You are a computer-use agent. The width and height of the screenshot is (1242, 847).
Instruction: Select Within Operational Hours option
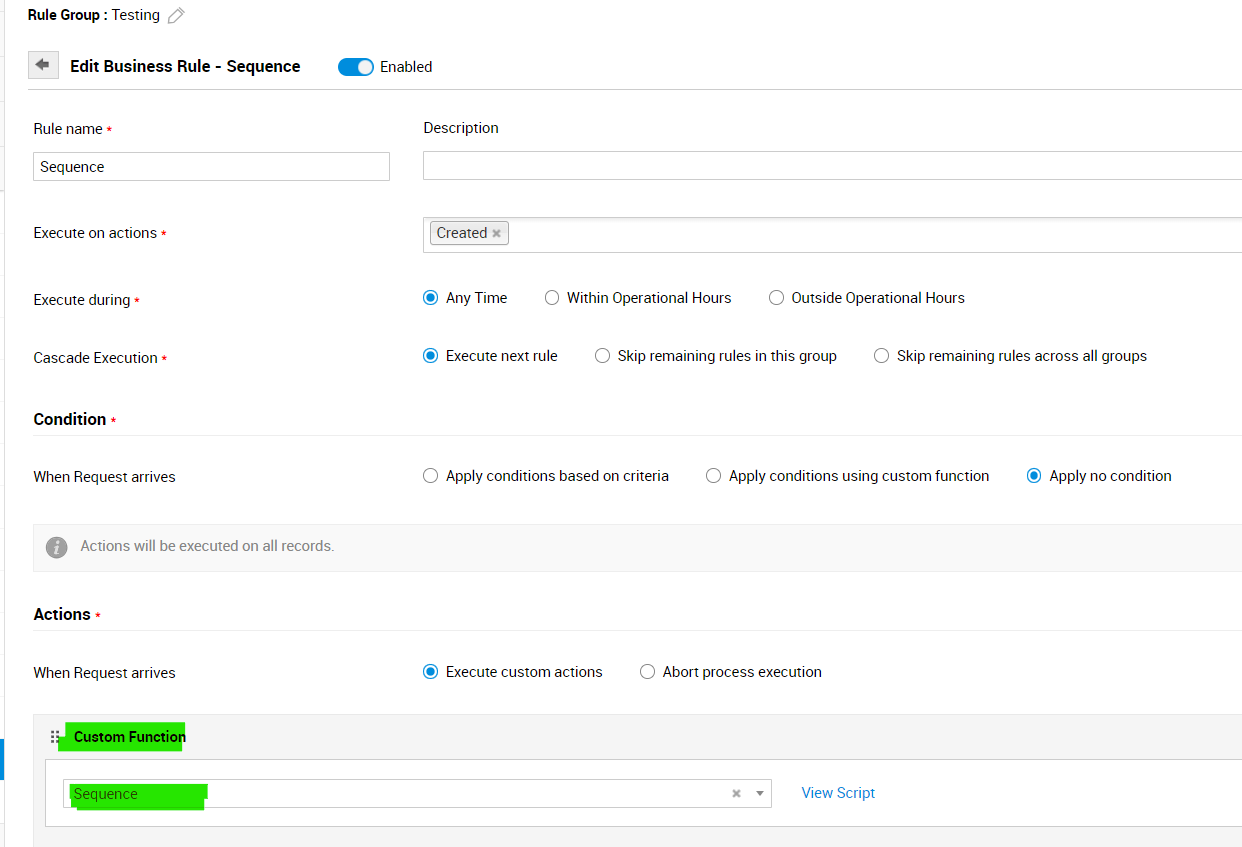(x=552, y=298)
